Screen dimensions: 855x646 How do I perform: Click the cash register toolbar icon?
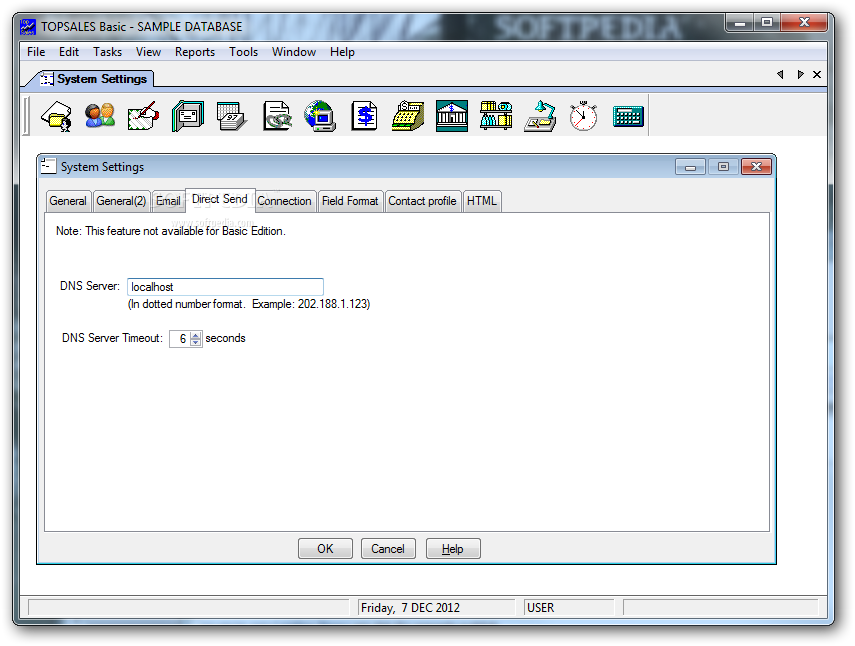pyautogui.click(x=408, y=116)
